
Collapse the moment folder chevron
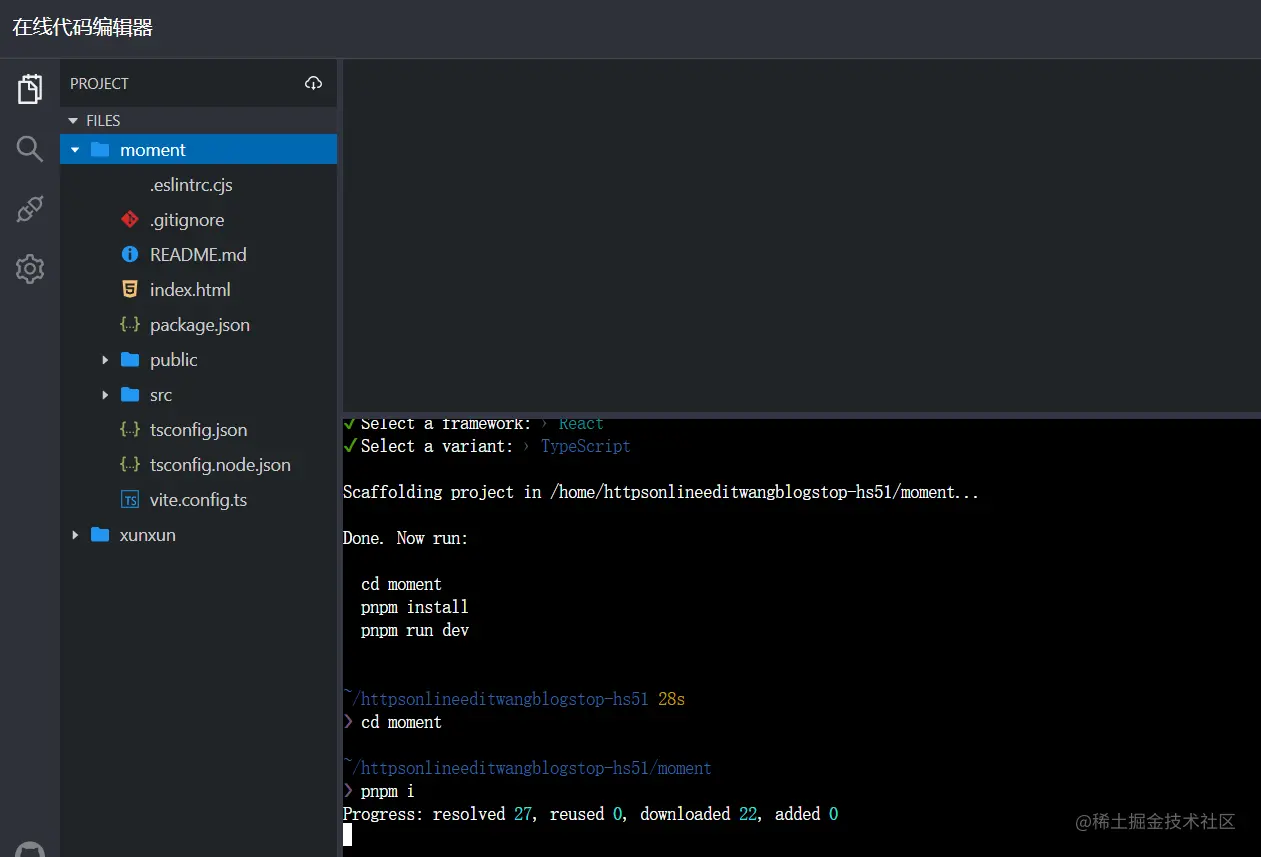(75, 150)
